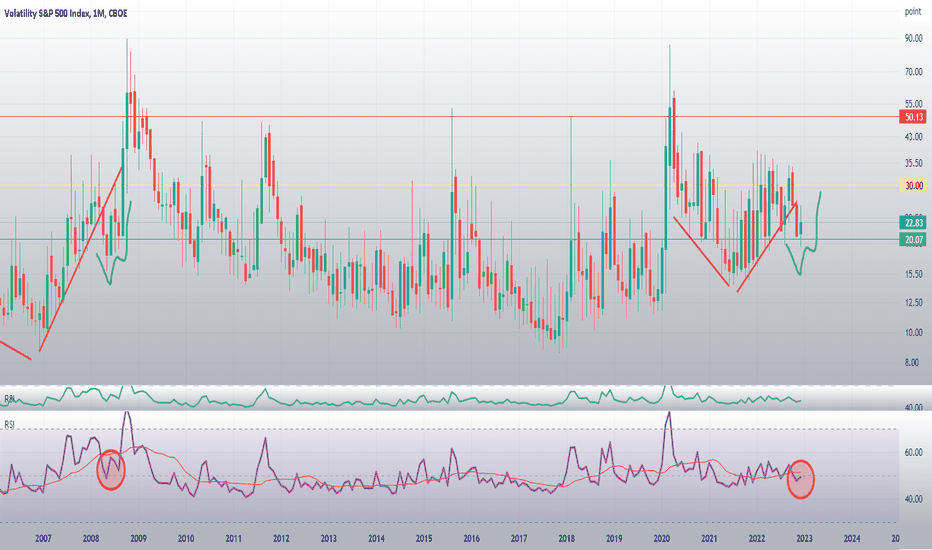Click the 2024 label on time axis
This screenshot has height=550, width=932.
click(x=852, y=539)
